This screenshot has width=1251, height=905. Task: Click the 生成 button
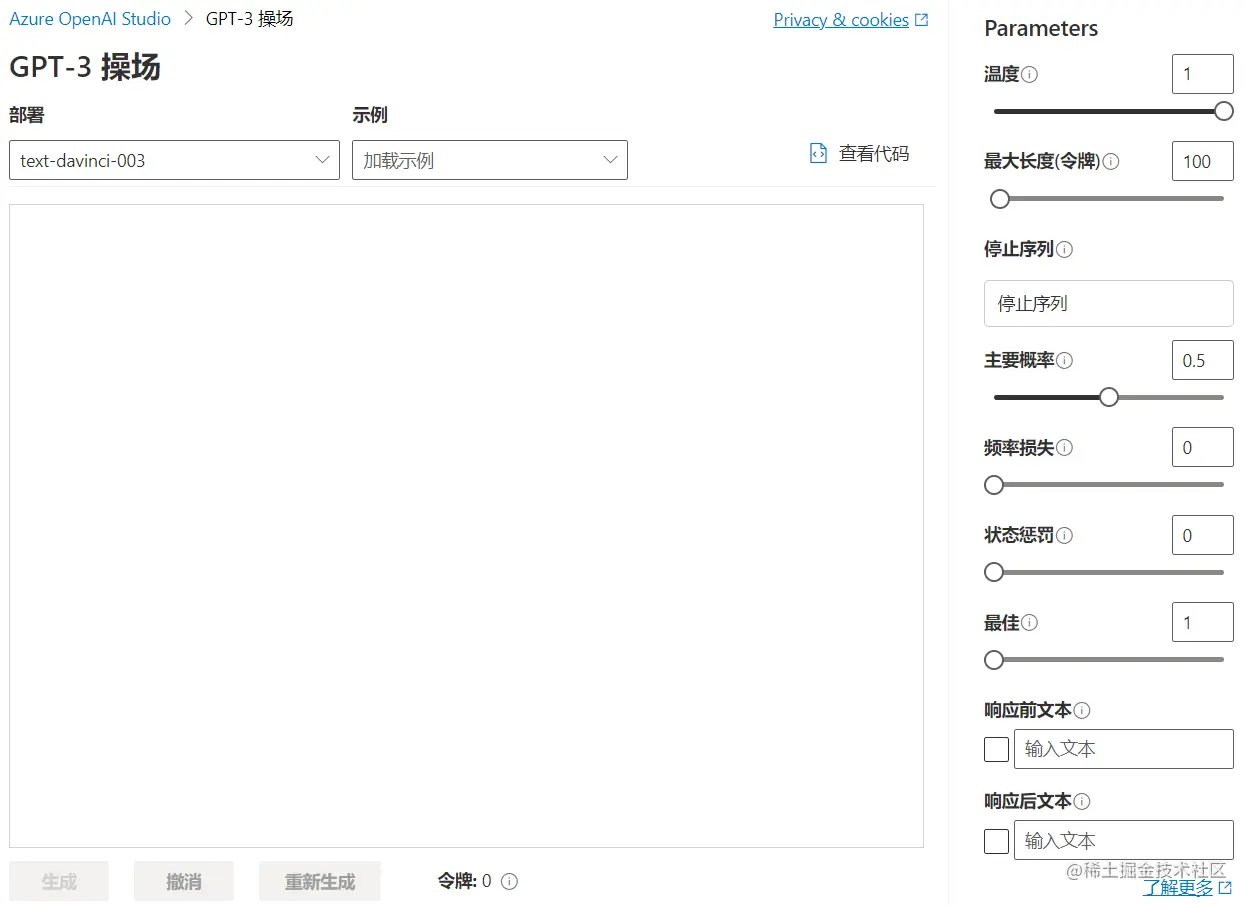(x=59, y=881)
